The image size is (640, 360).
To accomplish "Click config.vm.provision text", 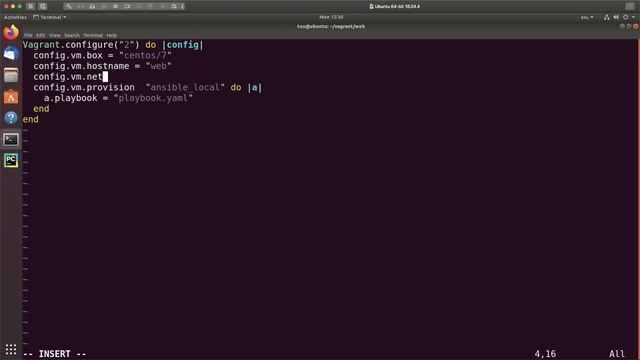I will pos(84,87).
